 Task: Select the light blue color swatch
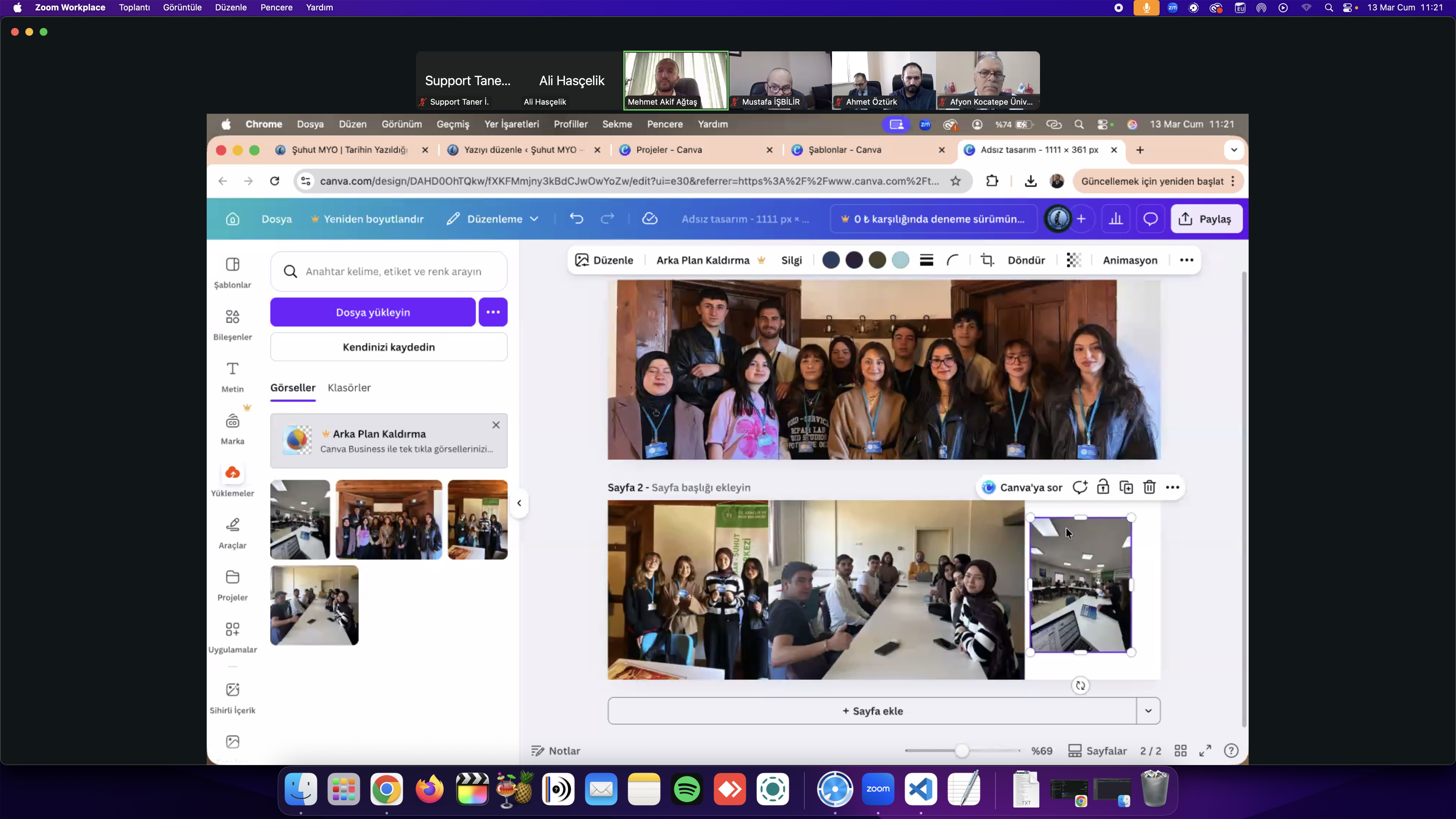point(900,260)
